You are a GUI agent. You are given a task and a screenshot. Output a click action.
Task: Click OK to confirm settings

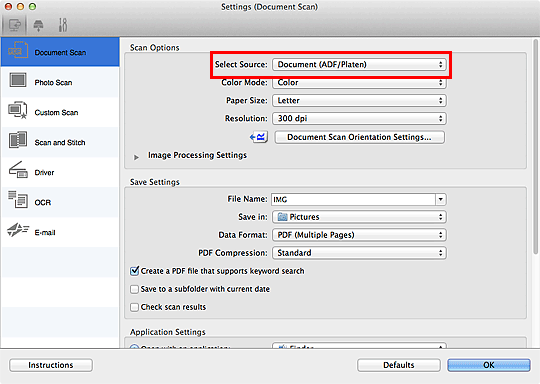click(489, 365)
